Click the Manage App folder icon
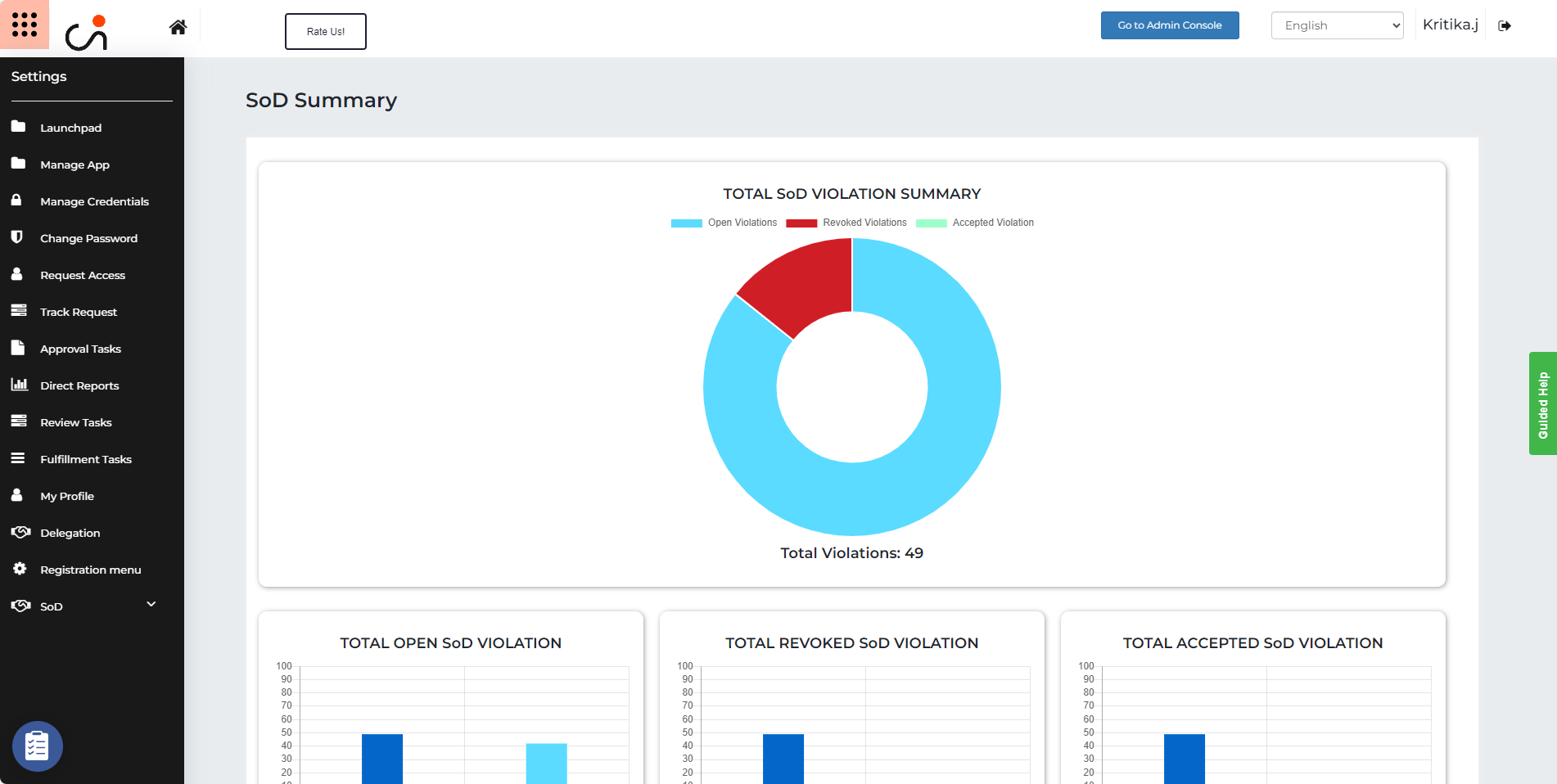The height and width of the screenshot is (784, 1557). click(18, 164)
